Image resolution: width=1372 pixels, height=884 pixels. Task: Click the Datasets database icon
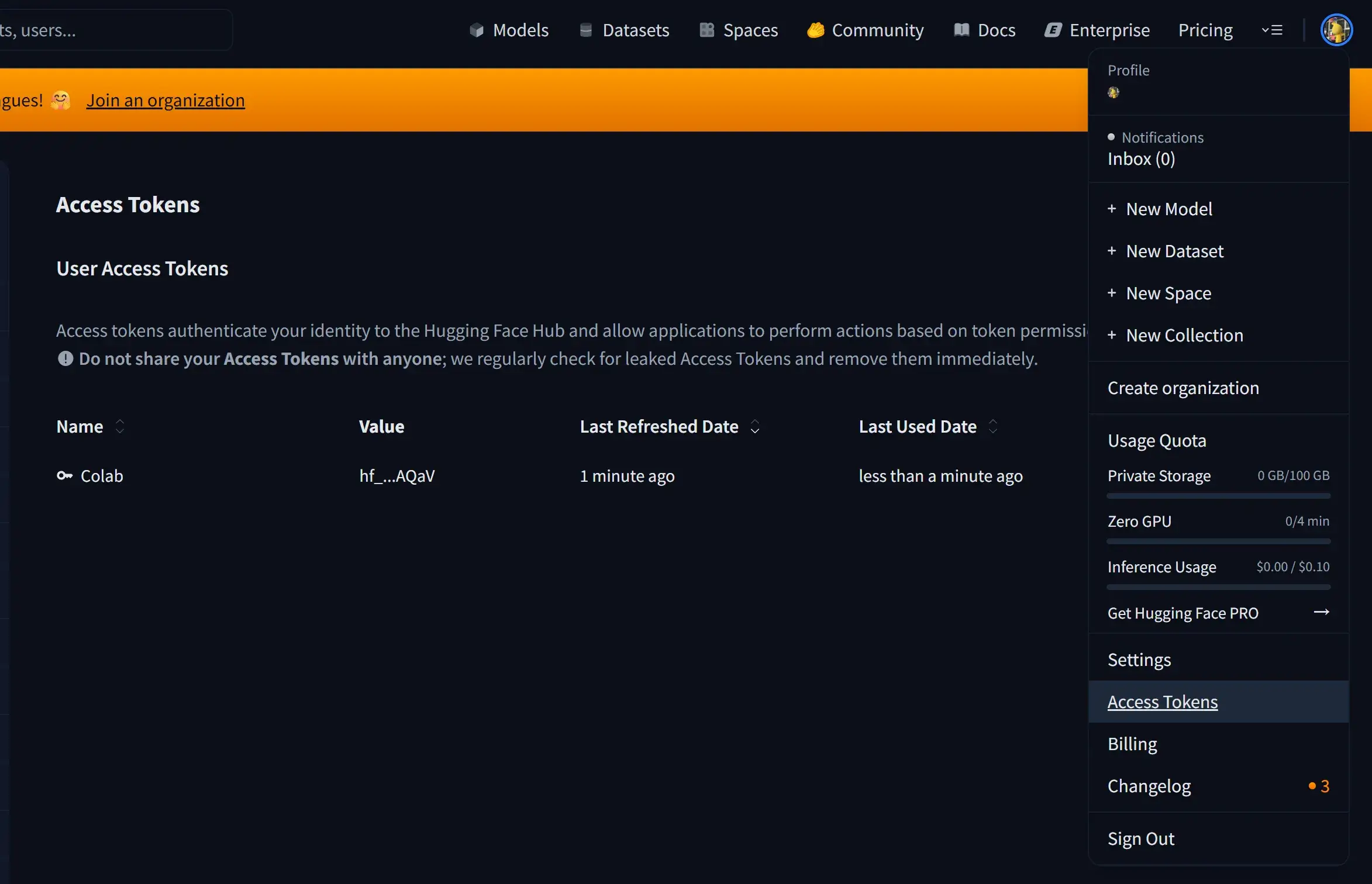click(x=585, y=30)
